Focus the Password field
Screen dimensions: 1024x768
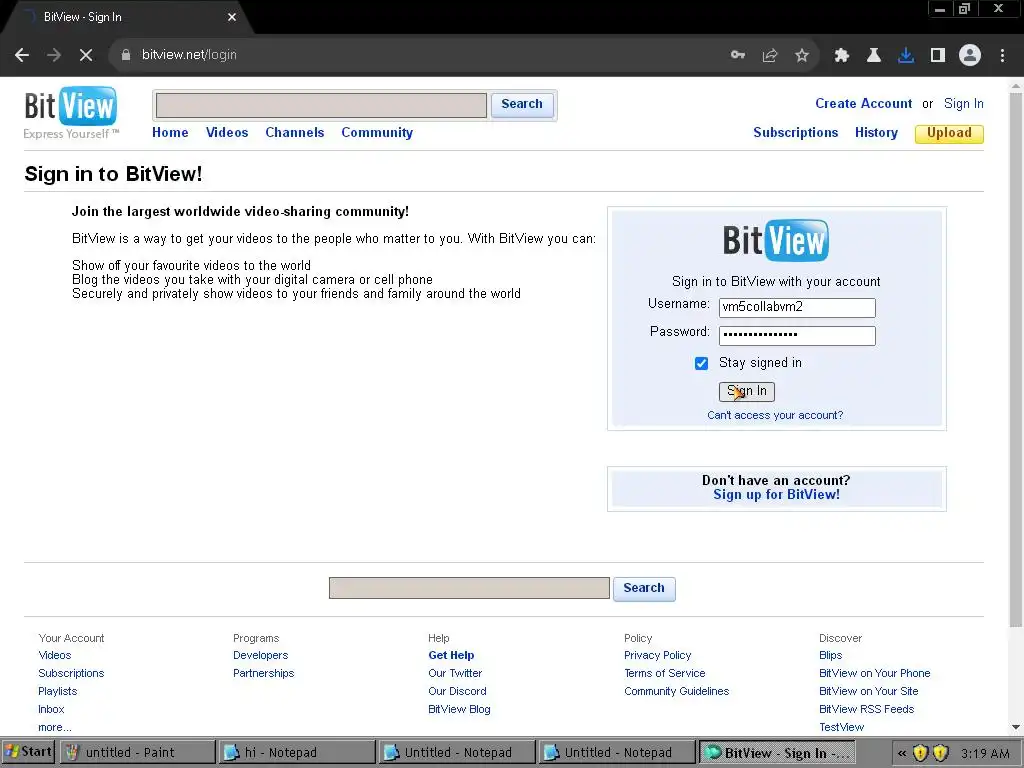click(x=797, y=336)
